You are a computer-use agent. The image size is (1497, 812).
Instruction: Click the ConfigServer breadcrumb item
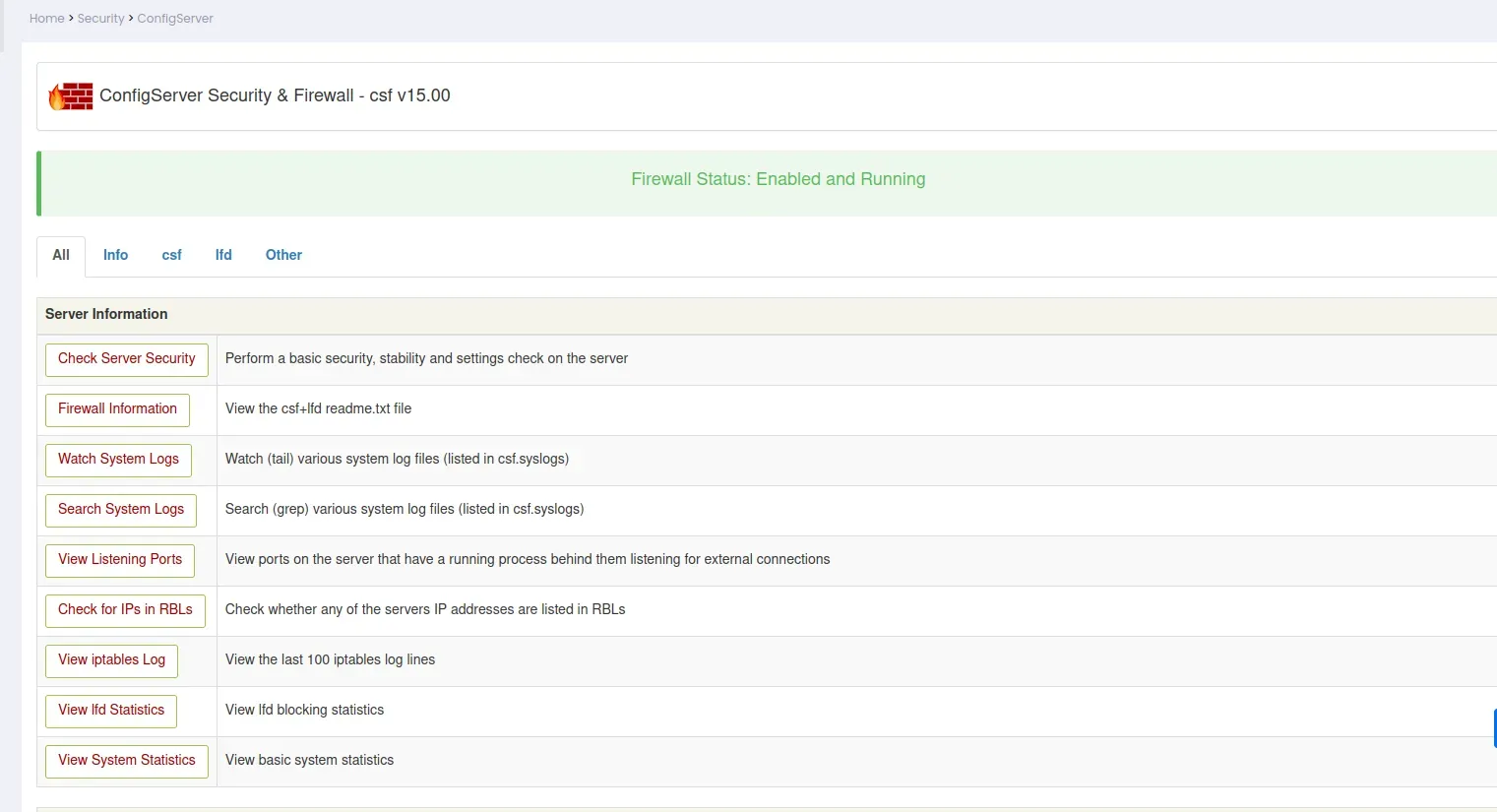pyautogui.click(x=175, y=19)
